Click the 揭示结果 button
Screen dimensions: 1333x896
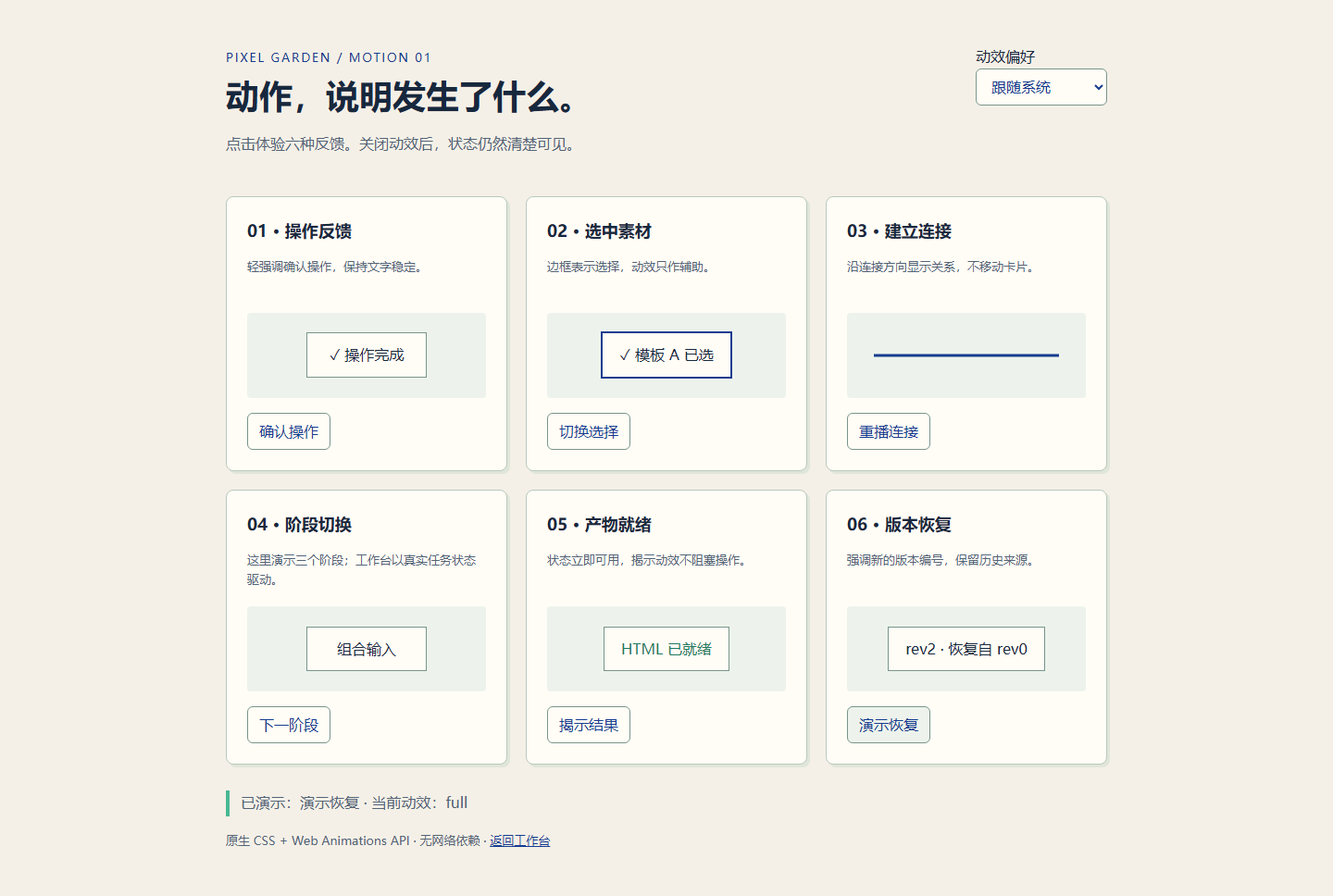(589, 725)
